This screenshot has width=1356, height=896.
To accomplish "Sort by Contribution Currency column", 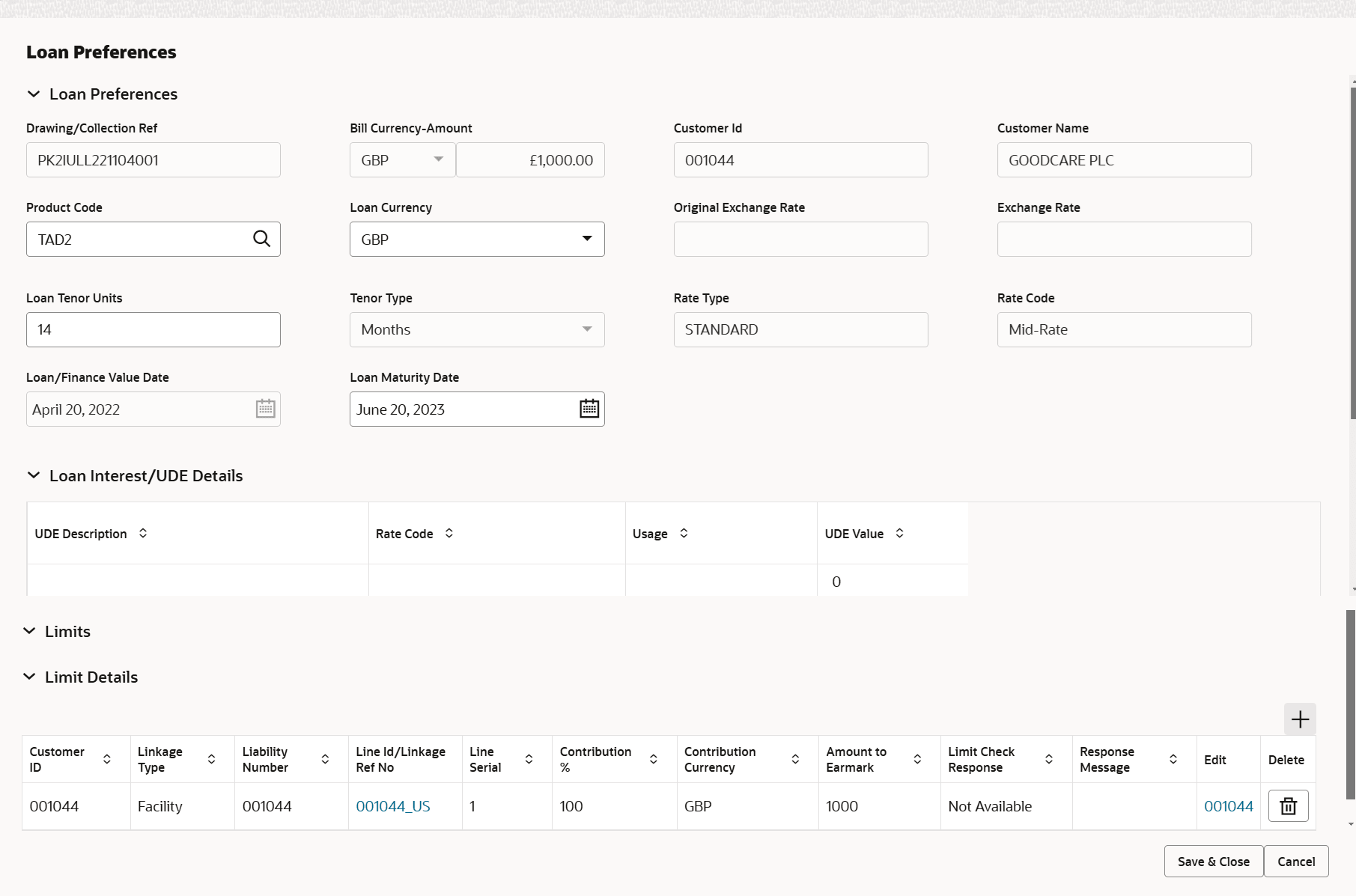I will (795, 759).
